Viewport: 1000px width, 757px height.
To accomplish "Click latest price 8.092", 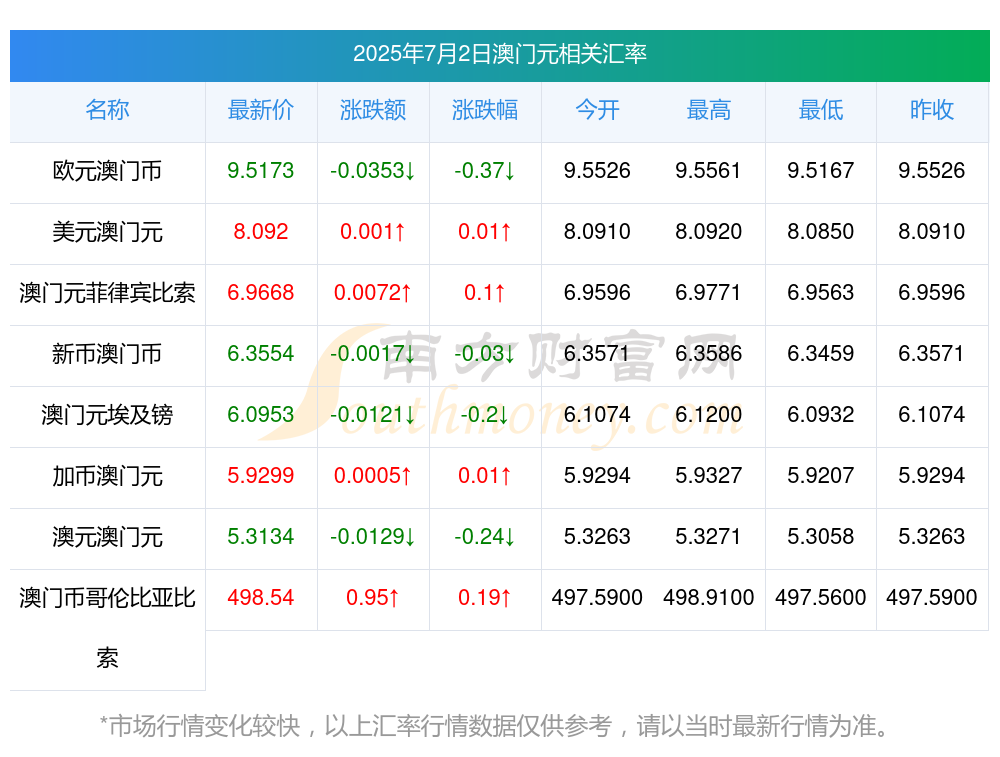I will [261, 232].
